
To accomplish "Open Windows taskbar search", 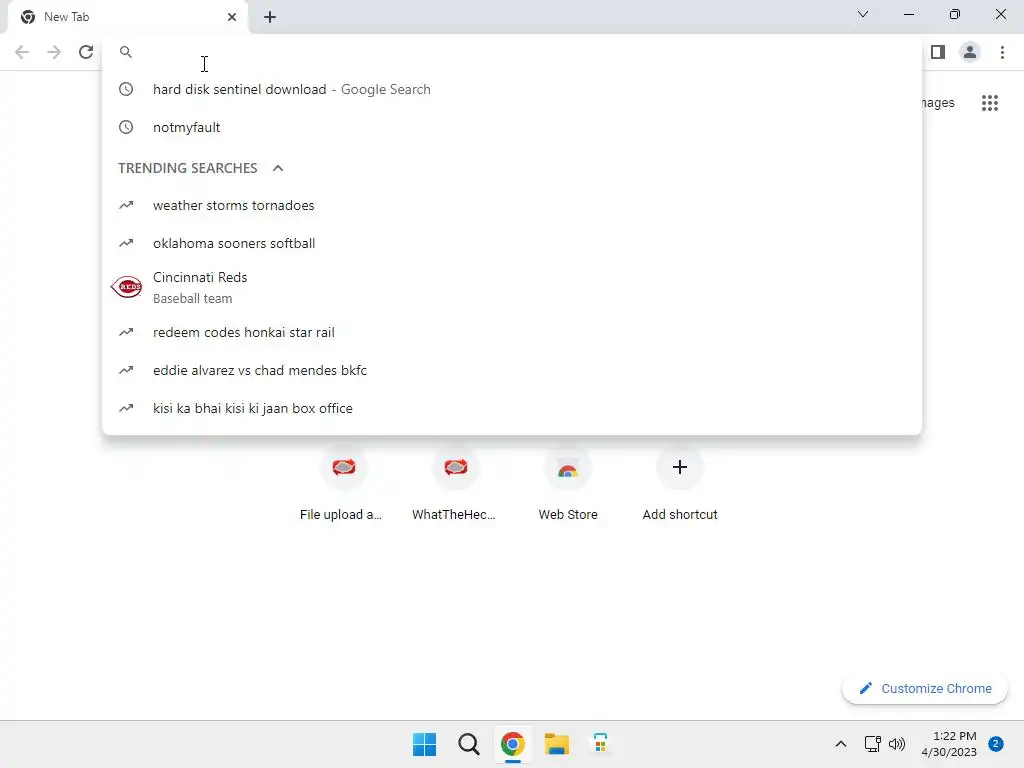I will pos(468,744).
